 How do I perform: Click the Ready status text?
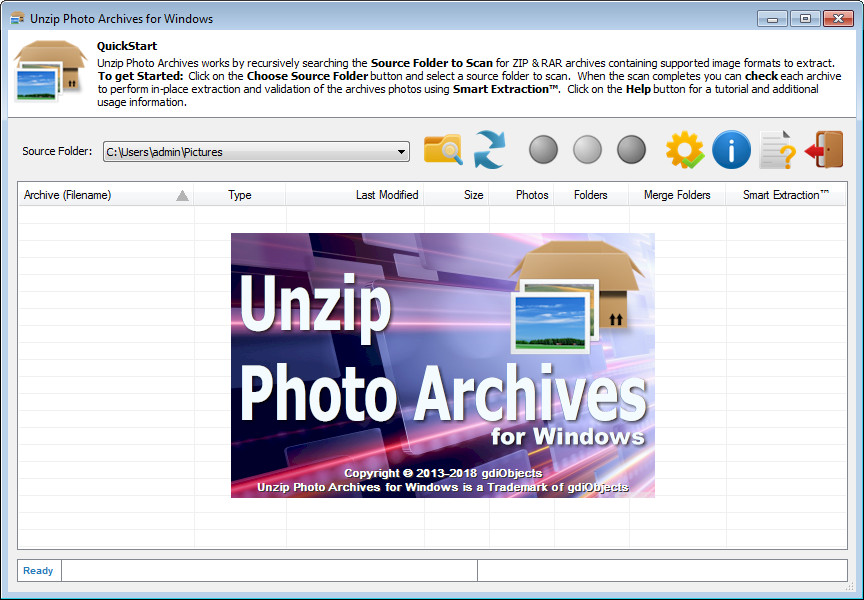coord(38,571)
